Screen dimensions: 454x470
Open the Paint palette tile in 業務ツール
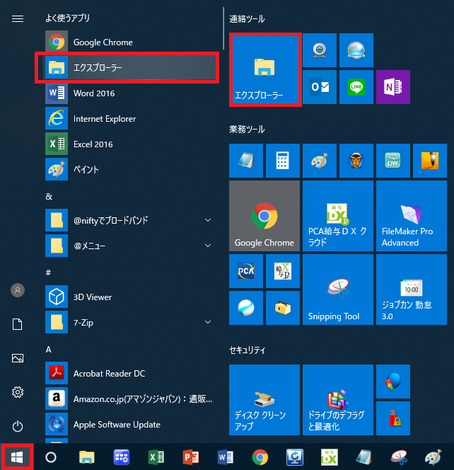319,161
